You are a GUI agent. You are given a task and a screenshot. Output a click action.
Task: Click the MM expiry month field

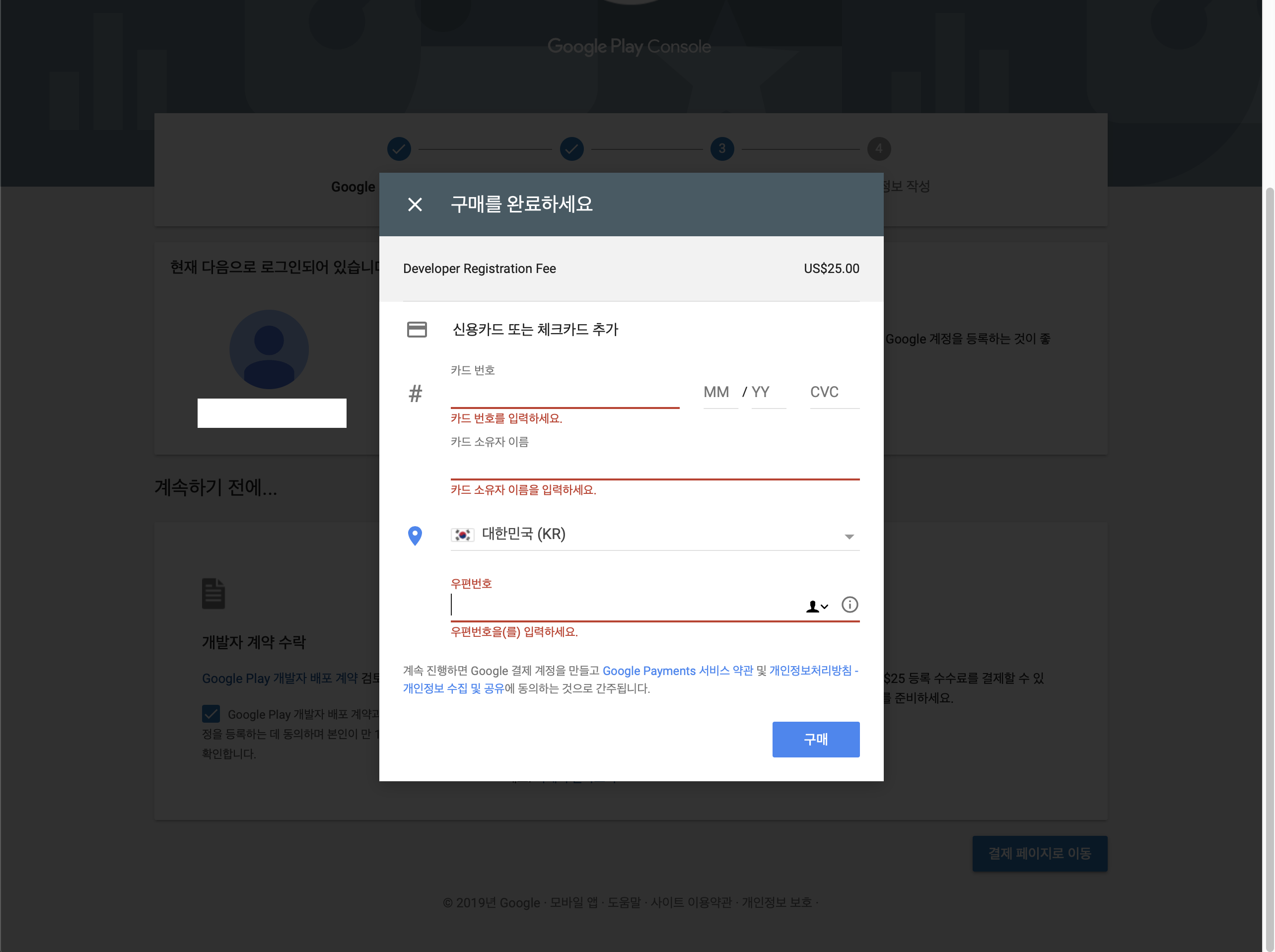[x=719, y=393]
